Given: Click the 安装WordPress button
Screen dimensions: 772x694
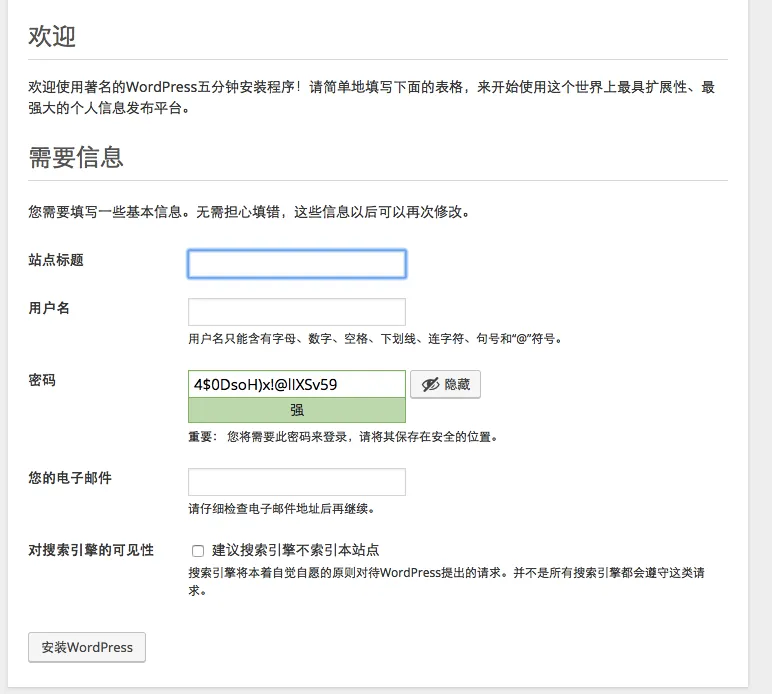Looking at the screenshot, I should [87, 647].
